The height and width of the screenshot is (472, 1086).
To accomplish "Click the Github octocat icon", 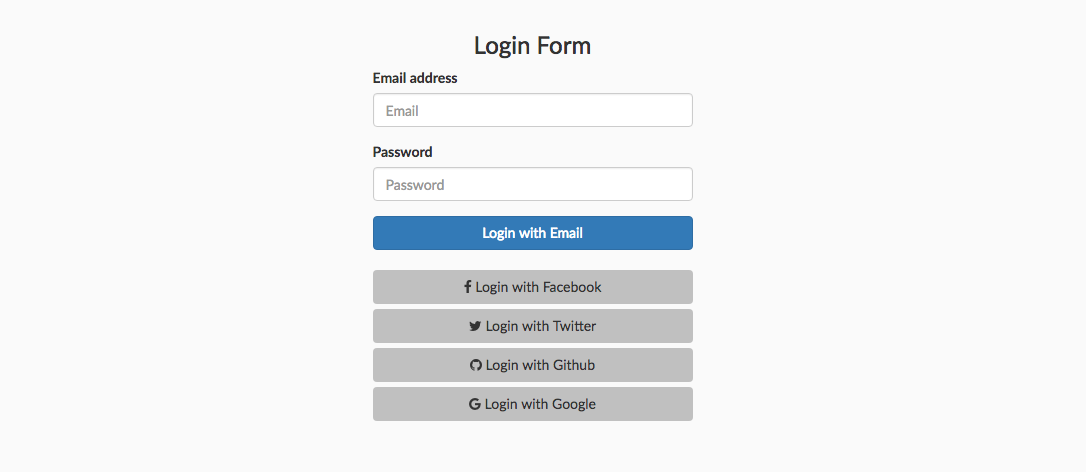I will click(x=476, y=365).
